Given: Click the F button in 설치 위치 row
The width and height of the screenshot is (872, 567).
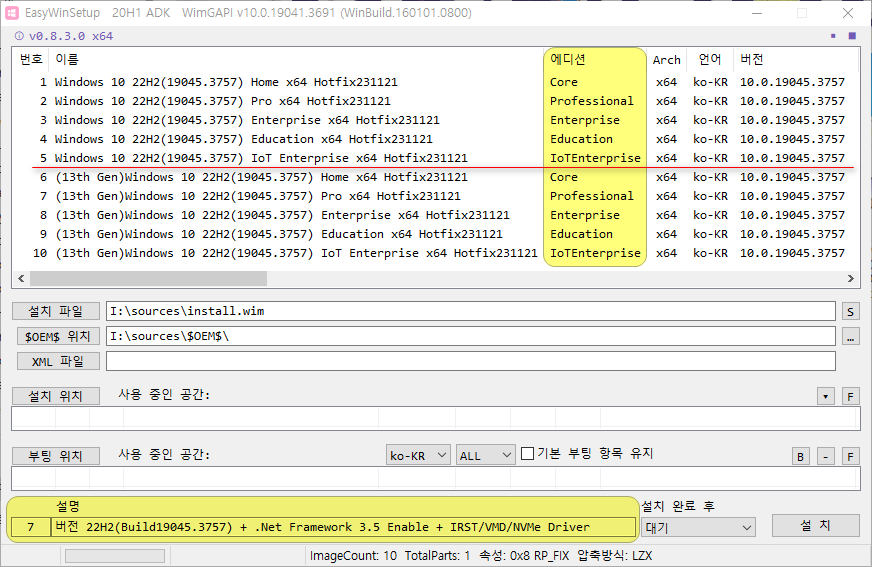Looking at the screenshot, I should [x=850, y=396].
